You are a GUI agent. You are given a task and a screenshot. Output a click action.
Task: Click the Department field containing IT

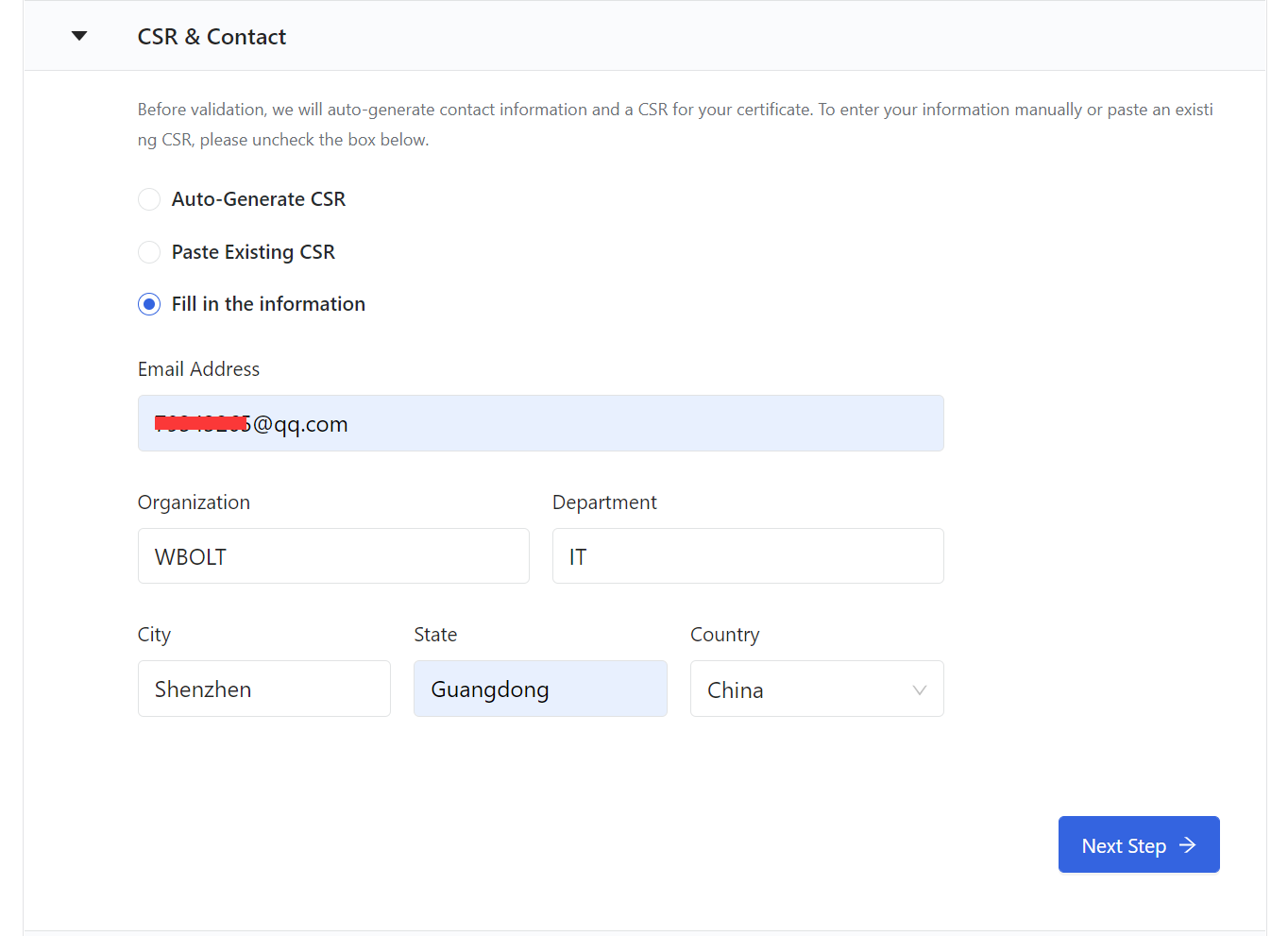pos(747,556)
